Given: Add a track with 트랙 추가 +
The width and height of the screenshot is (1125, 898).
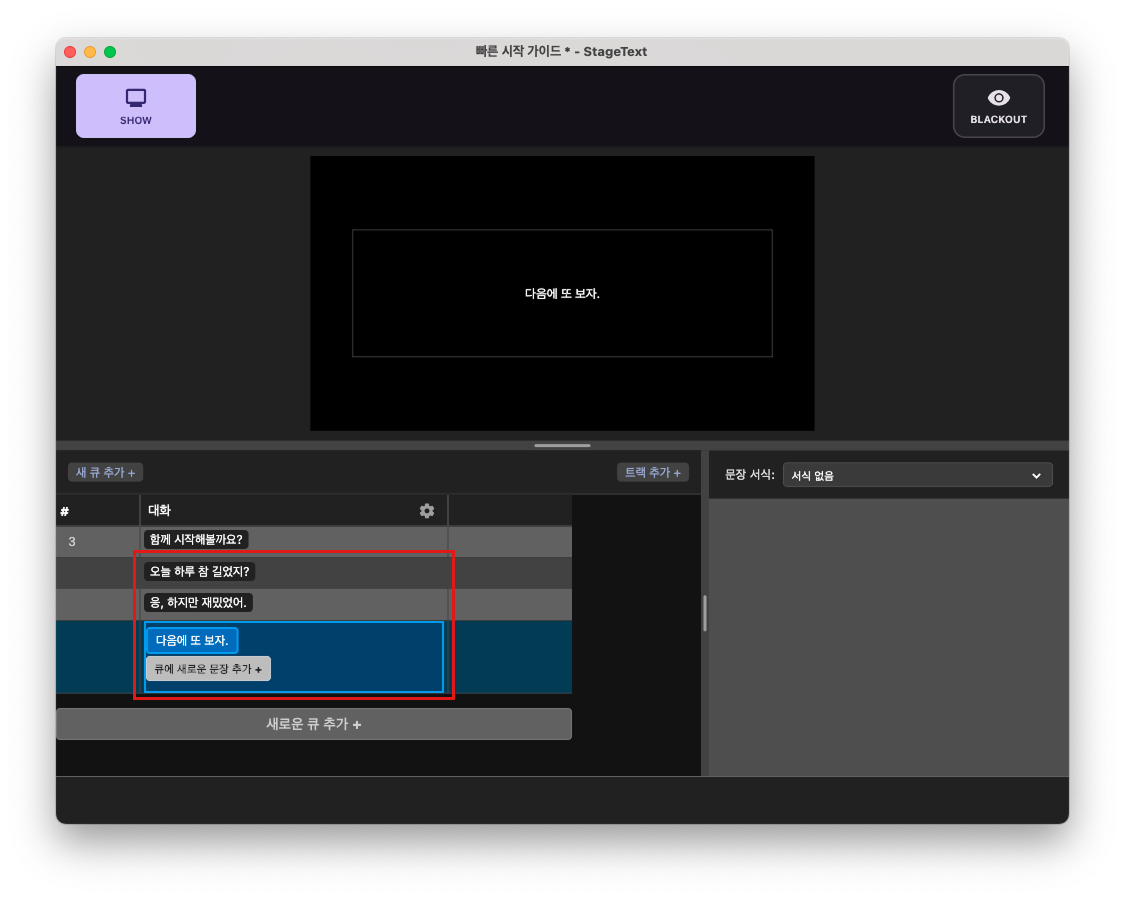Looking at the screenshot, I should pos(653,472).
